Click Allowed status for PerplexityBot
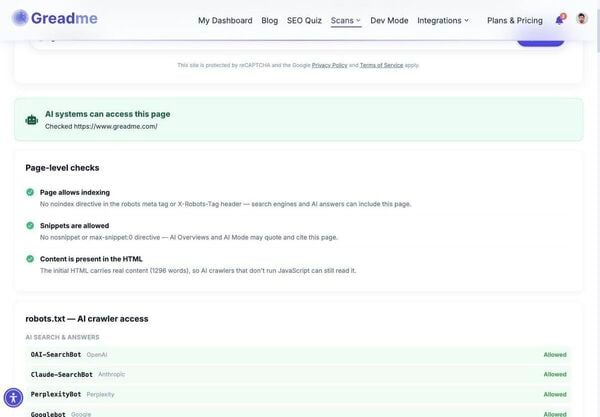Image resolution: width=600 pixels, height=417 pixels. (555, 394)
